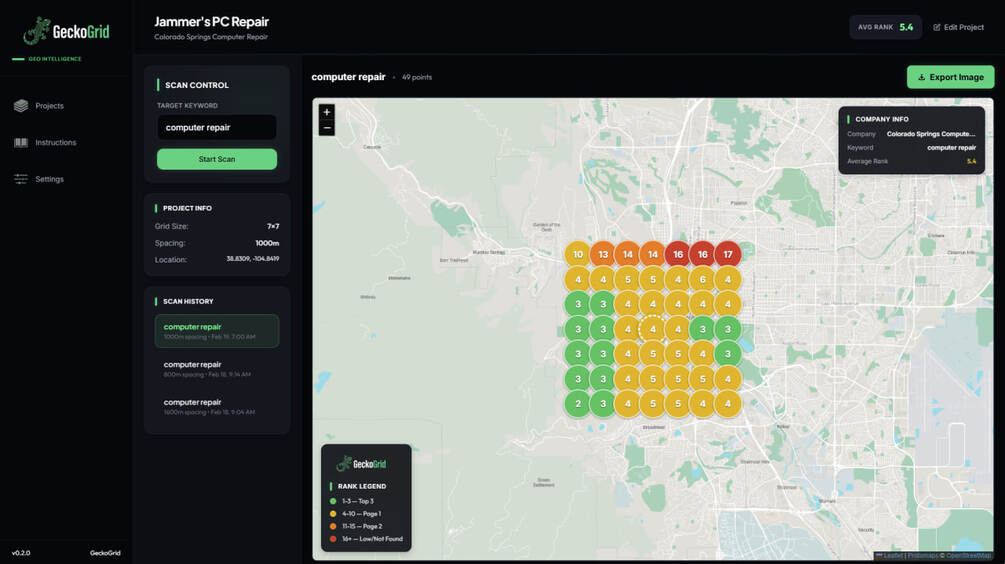The image size is (1005, 564).
Task: Click the green Top 3 legend dot
Action: pos(333,501)
